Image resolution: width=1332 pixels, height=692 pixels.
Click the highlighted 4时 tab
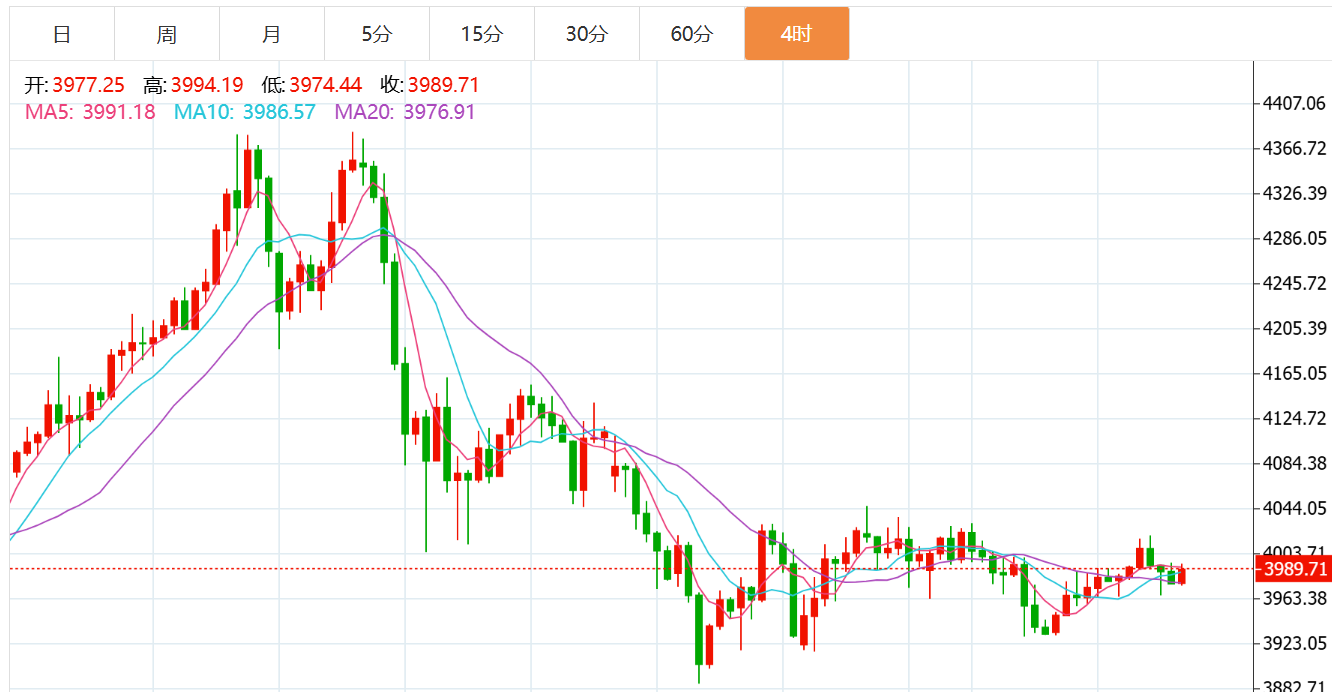point(797,34)
